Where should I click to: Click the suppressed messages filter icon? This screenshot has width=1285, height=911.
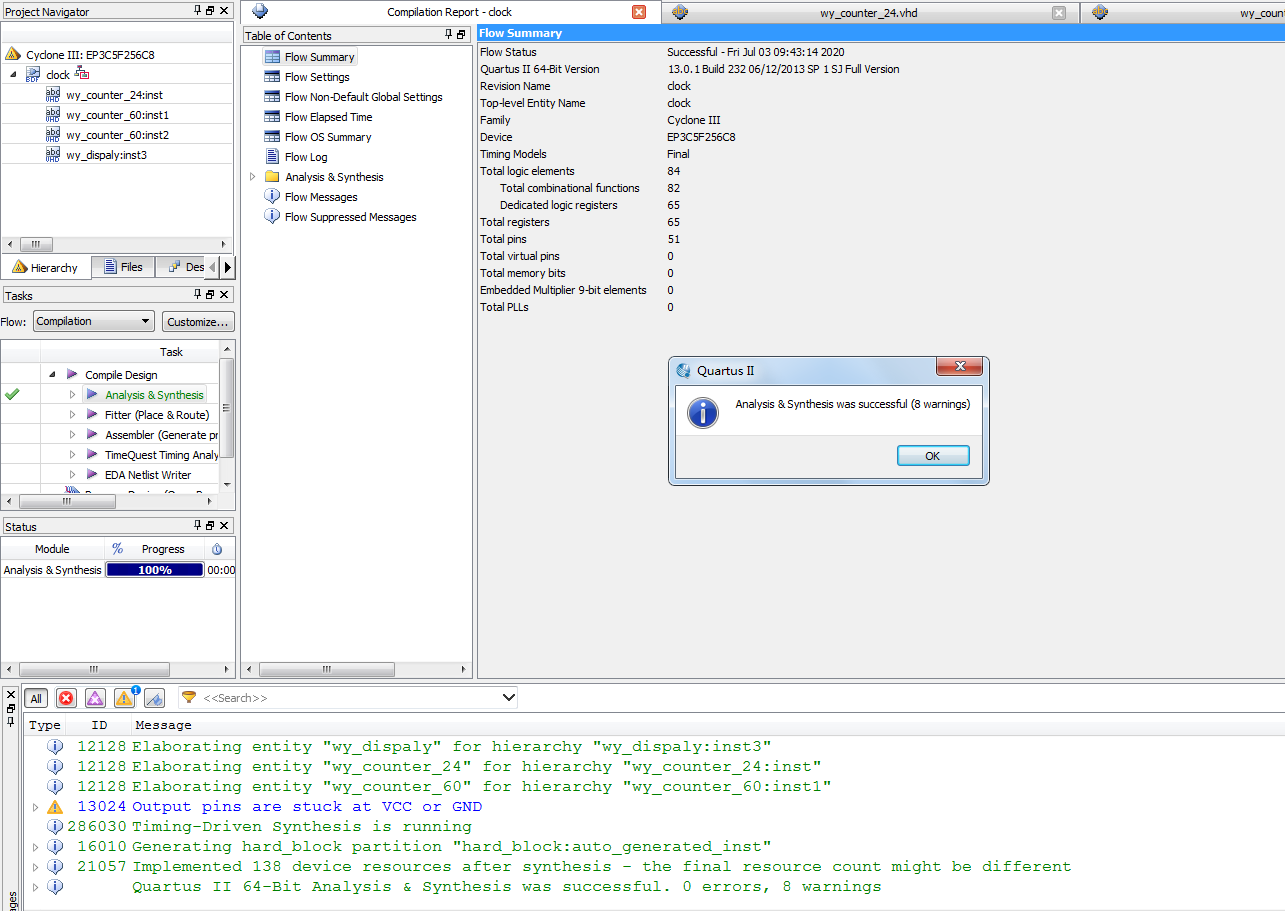click(154, 698)
